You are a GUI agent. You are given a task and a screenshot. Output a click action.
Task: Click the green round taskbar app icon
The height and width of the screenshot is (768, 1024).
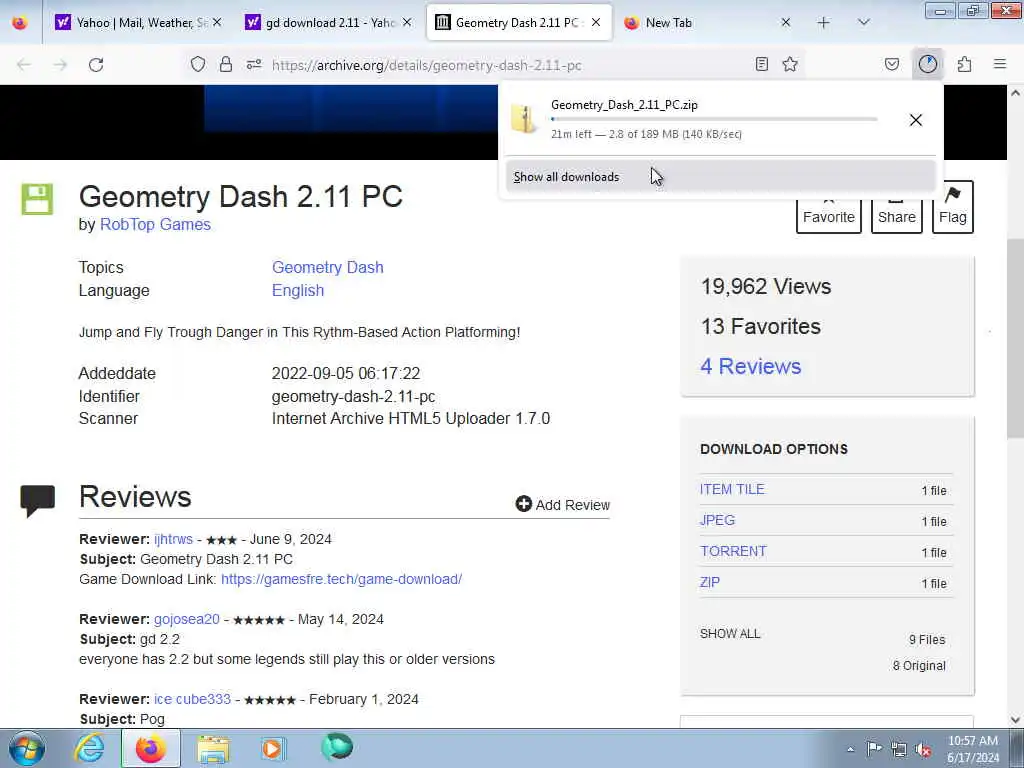click(x=337, y=747)
